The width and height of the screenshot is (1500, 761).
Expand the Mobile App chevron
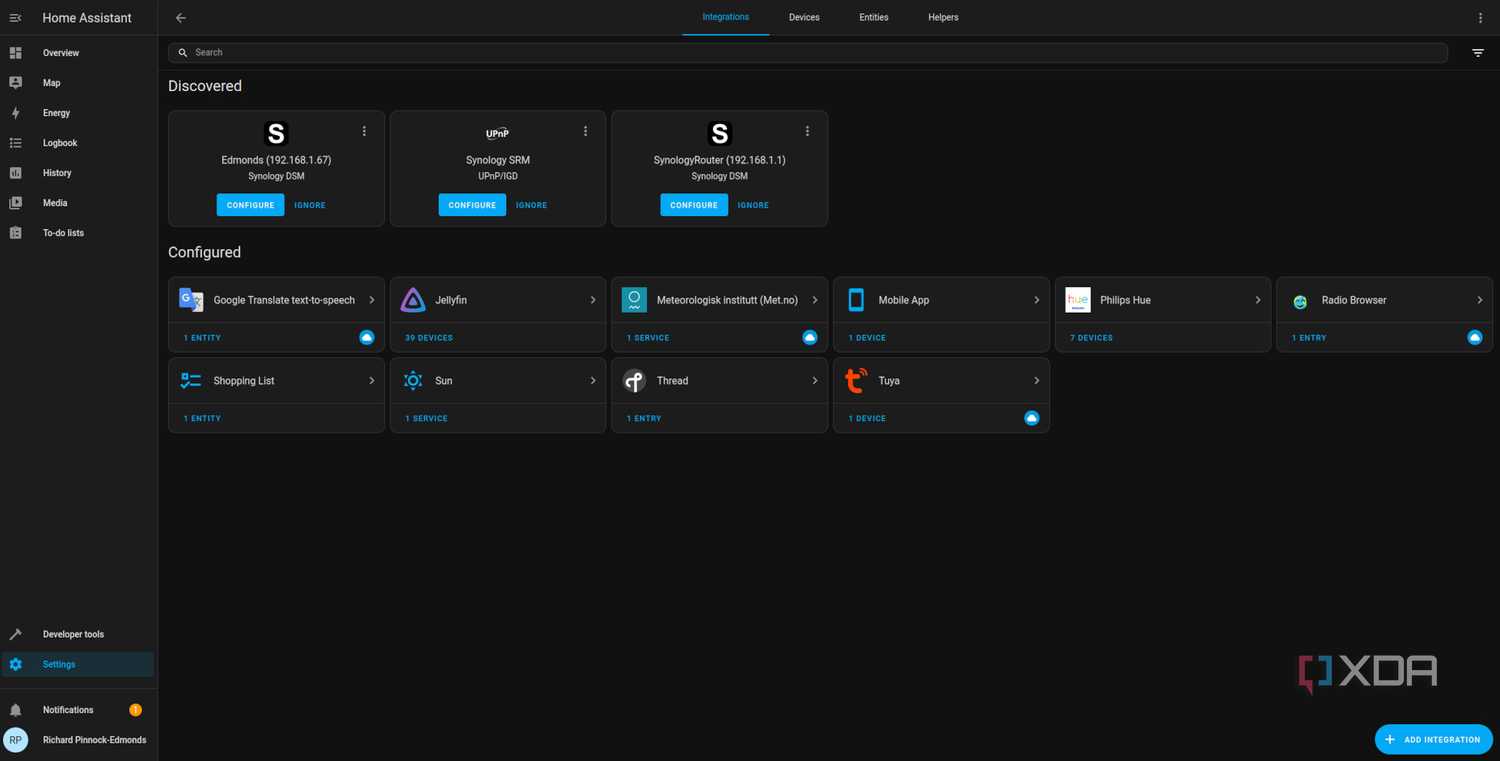pyautogui.click(x=1037, y=300)
